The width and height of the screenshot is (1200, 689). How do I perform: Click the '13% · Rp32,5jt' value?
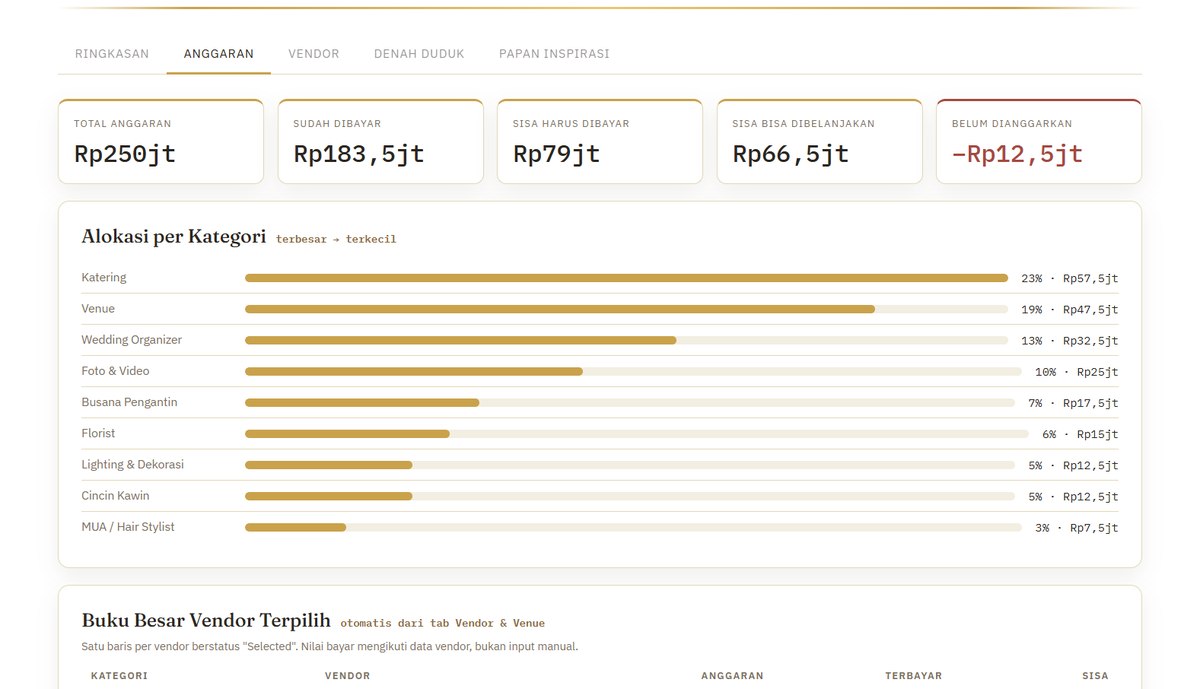[1069, 341]
